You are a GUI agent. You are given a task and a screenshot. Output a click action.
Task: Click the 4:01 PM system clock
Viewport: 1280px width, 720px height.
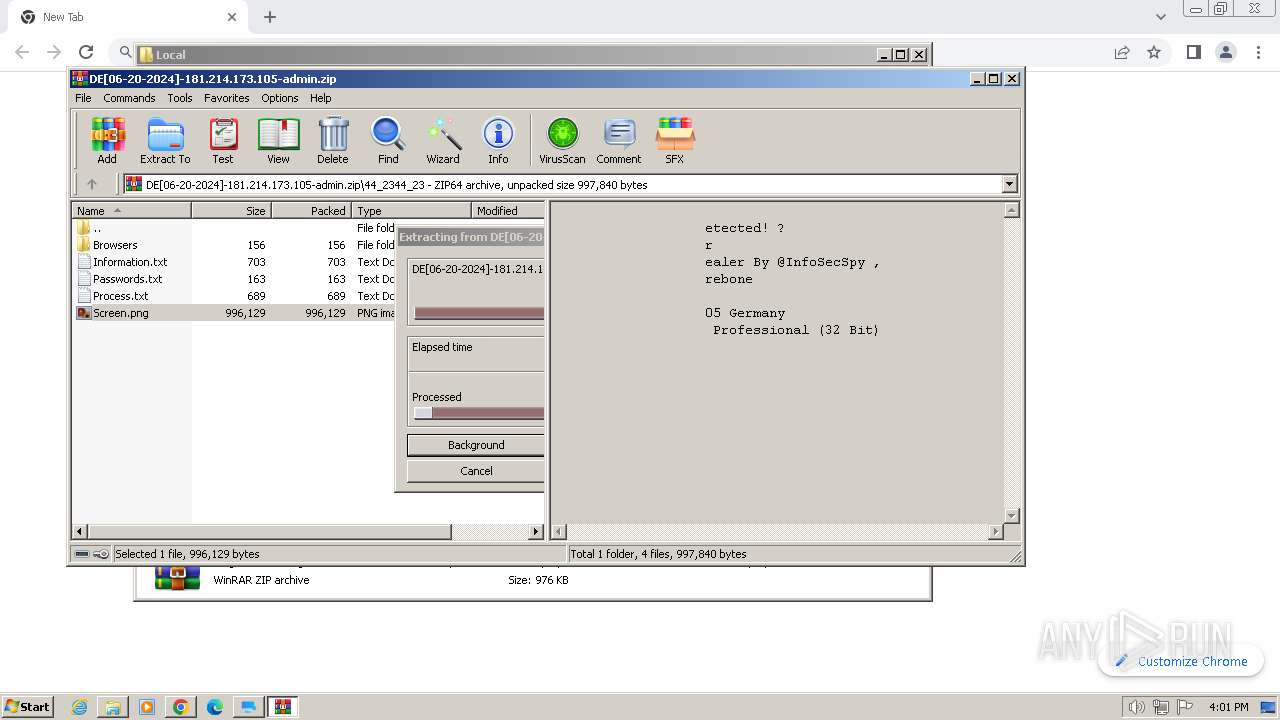(x=1229, y=707)
